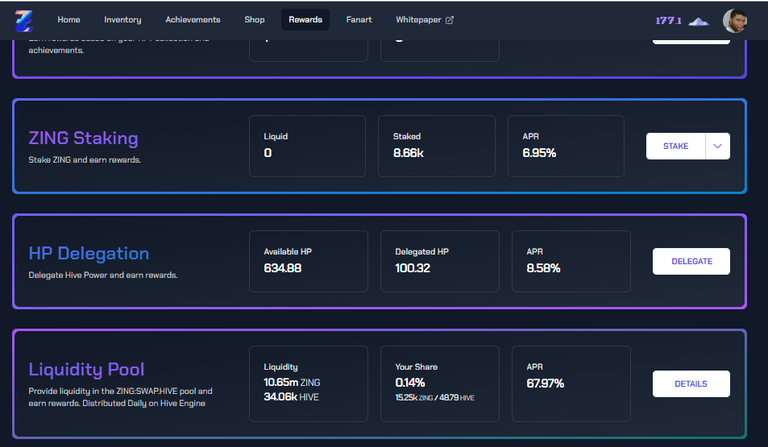Open the Fanart page
The width and height of the screenshot is (768, 447).
coord(359,20)
